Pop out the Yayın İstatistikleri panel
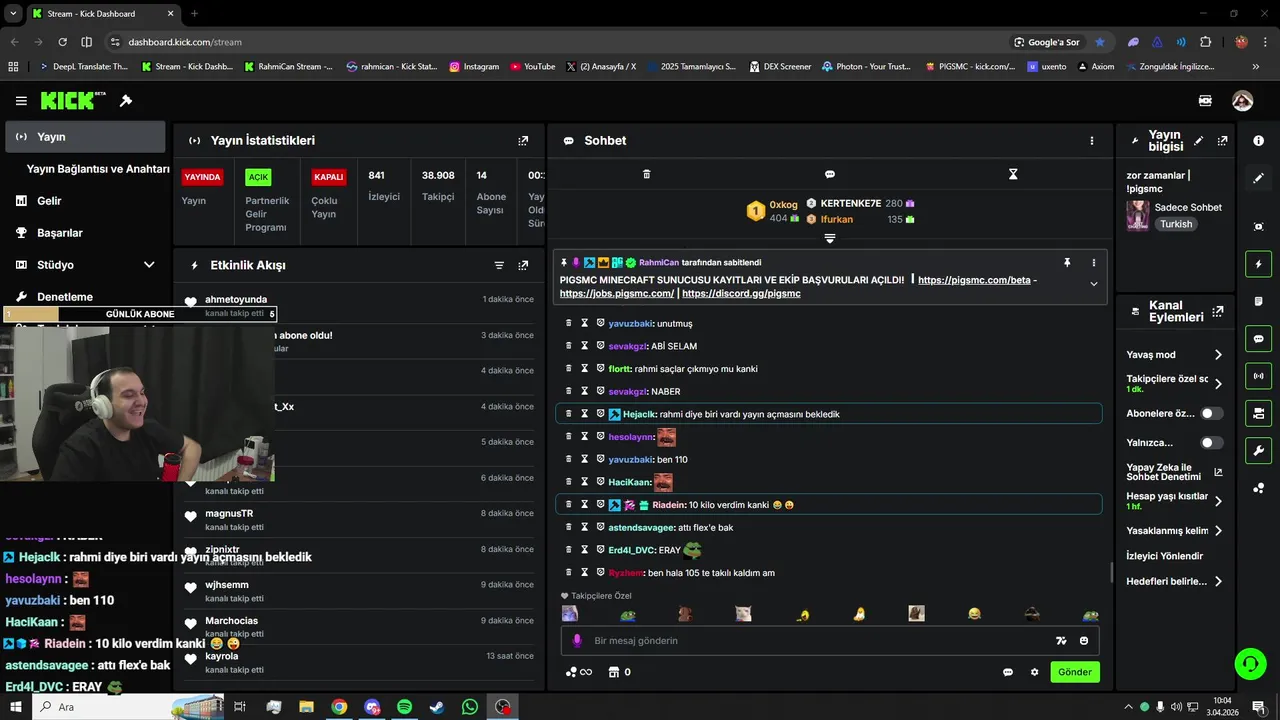The height and width of the screenshot is (720, 1280). [x=523, y=141]
